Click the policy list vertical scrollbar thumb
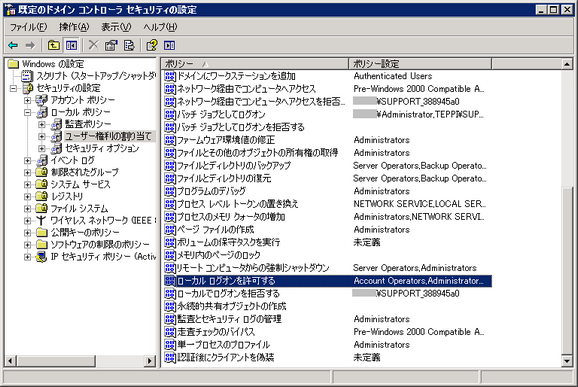The image size is (578, 387). click(567, 271)
